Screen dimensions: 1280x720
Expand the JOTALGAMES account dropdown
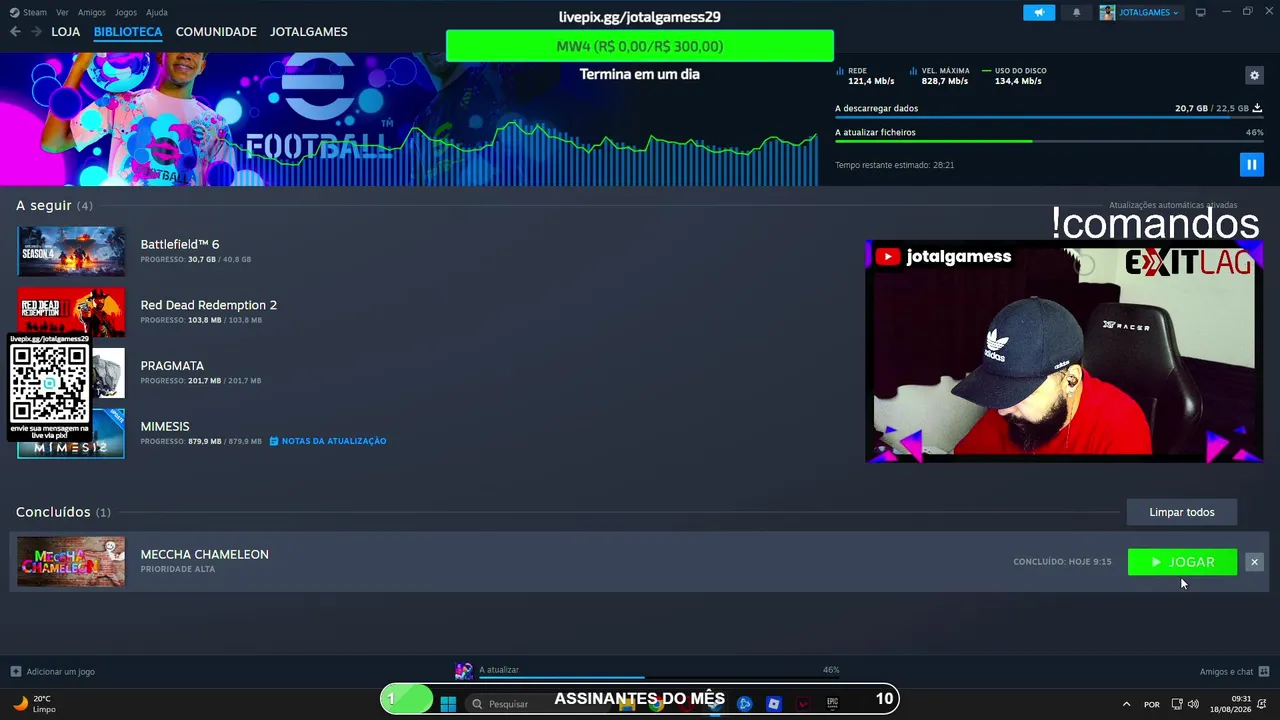(1140, 12)
